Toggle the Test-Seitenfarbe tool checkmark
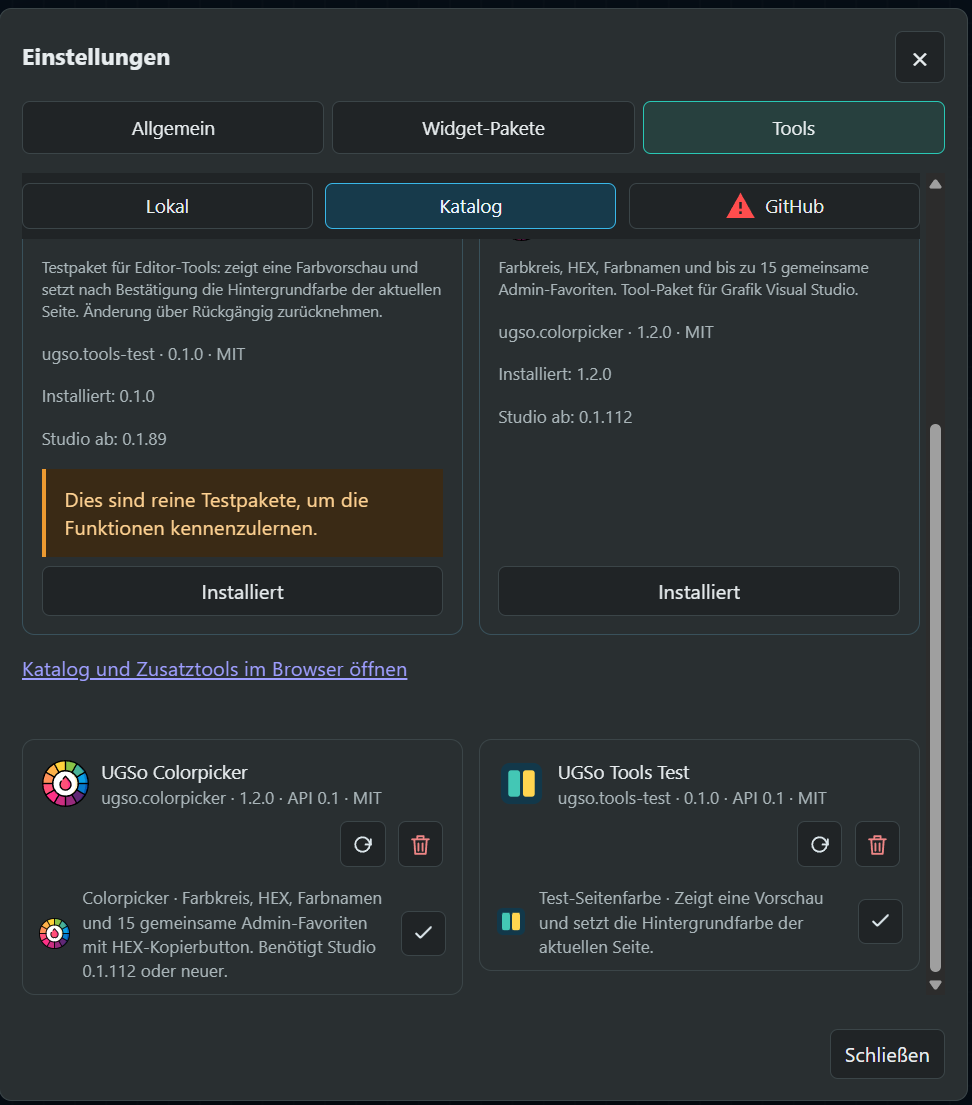972x1105 pixels. click(880, 921)
